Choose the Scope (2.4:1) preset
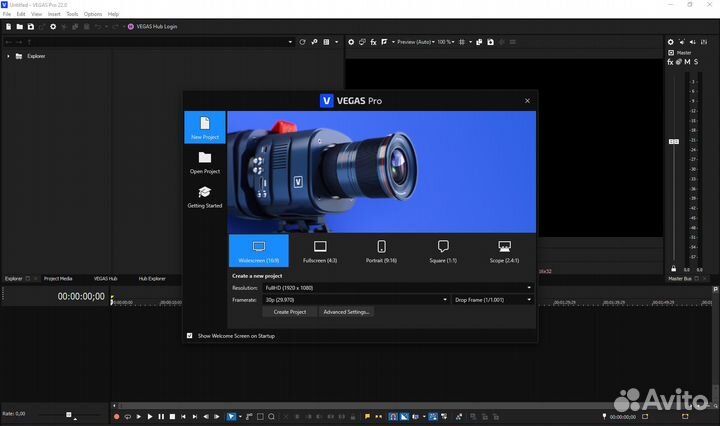720x426 pixels. pyautogui.click(x=504, y=251)
